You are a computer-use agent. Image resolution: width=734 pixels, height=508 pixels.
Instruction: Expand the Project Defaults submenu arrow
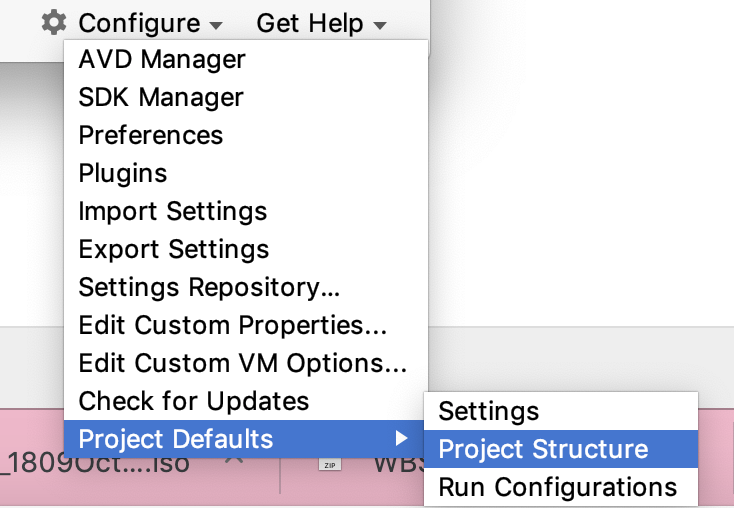coord(401,438)
